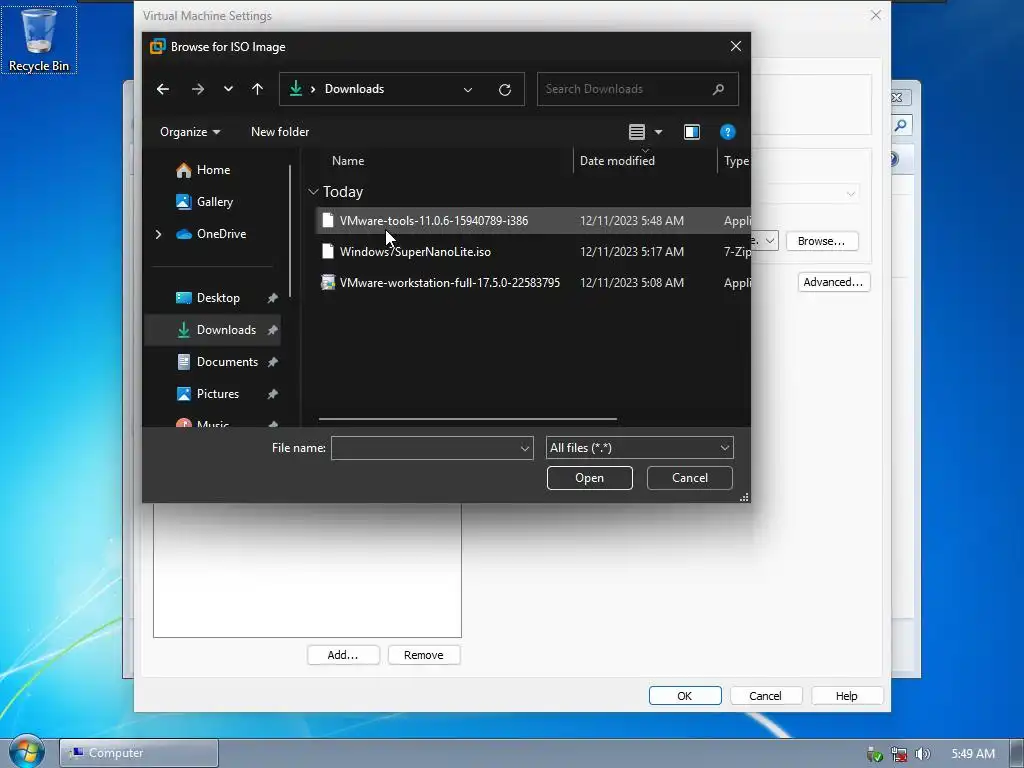Select Gallery in the navigation pane
The width and height of the screenshot is (1024, 768).
coord(215,202)
